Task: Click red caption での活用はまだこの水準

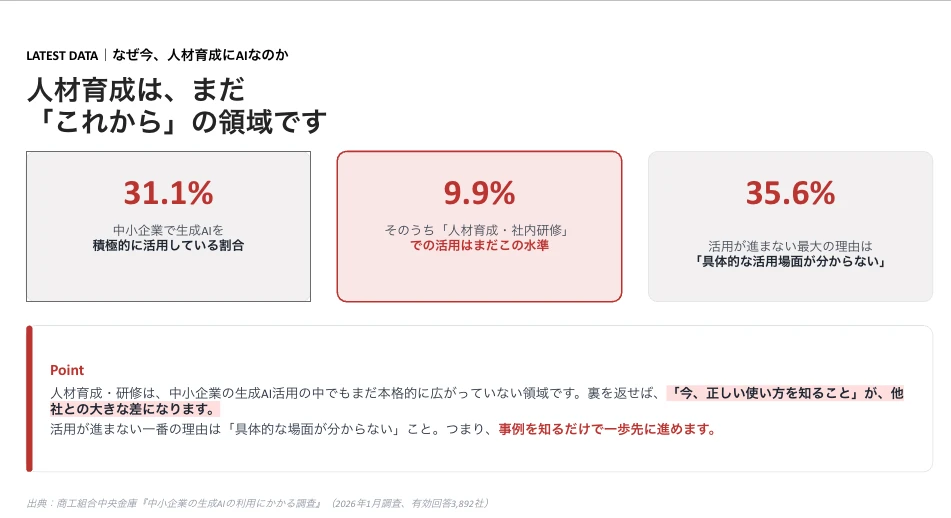Action: 479,246
